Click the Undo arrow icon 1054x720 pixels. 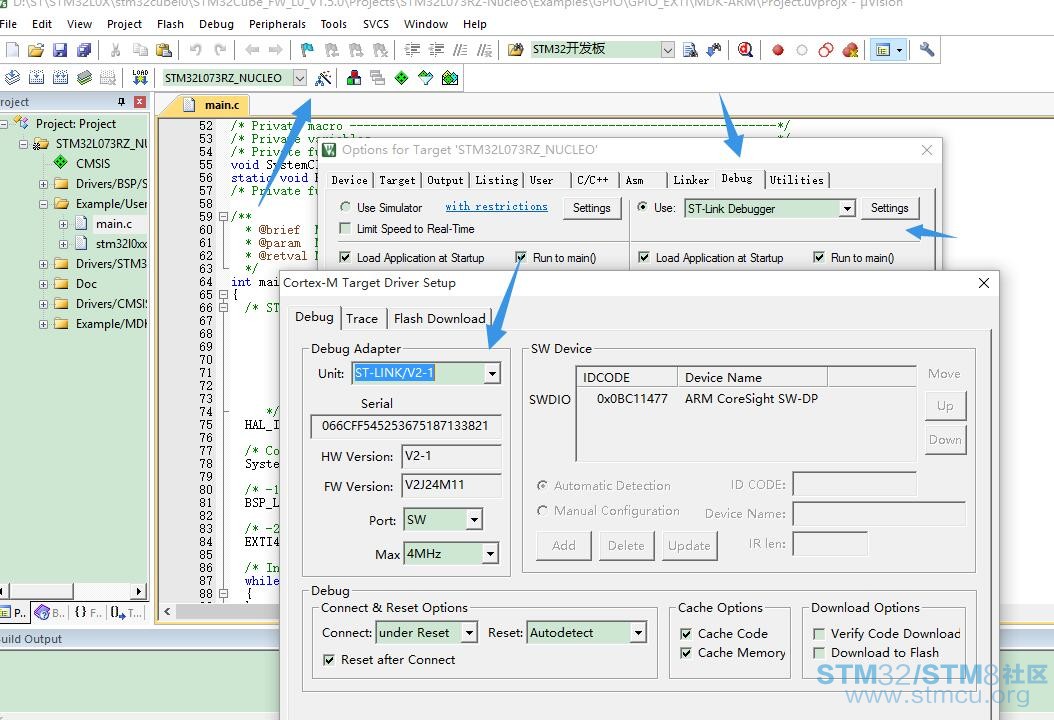(x=196, y=50)
